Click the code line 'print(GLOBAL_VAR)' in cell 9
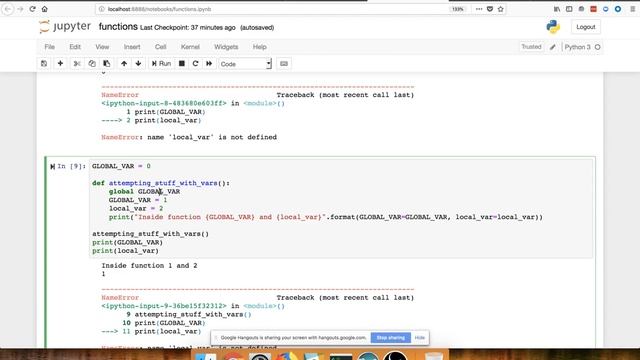This screenshot has height=360, width=640. [x=127, y=242]
